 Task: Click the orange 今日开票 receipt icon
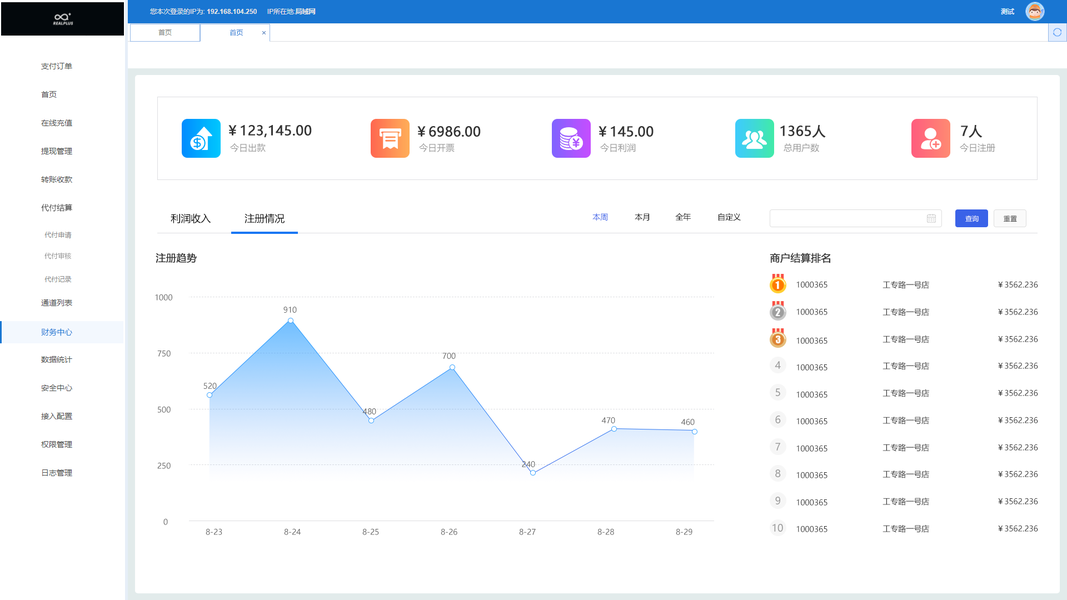[x=390, y=138]
